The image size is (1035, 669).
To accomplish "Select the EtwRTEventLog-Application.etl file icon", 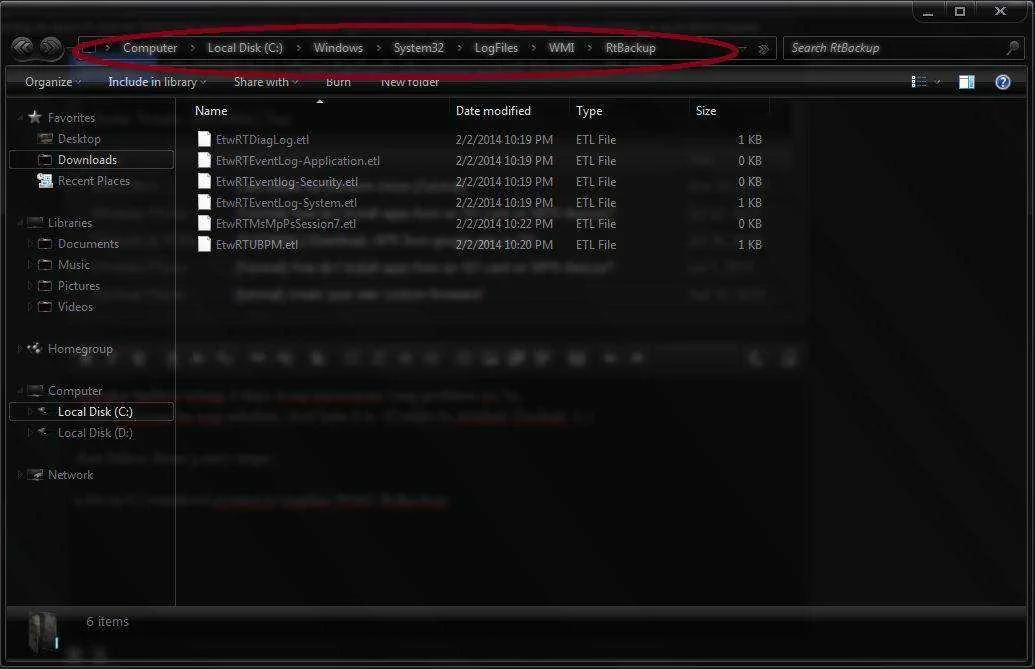I will (204, 160).
